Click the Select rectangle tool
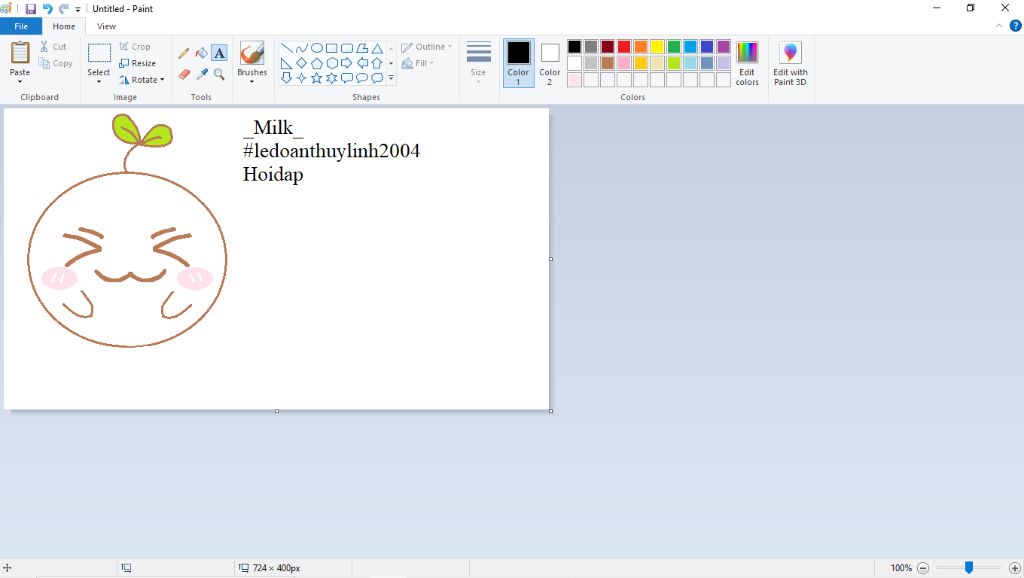The width and height of the screenshot is (1024, 578). [x=99, y=53]
